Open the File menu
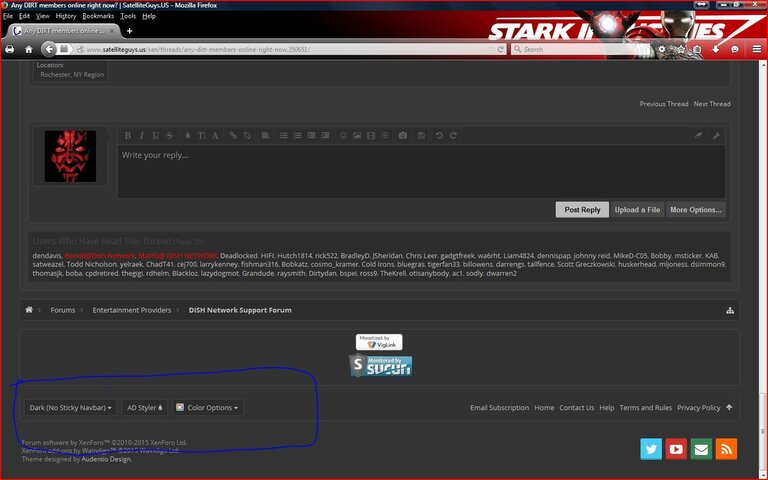768x480 pixels. [x=8, y=16]
